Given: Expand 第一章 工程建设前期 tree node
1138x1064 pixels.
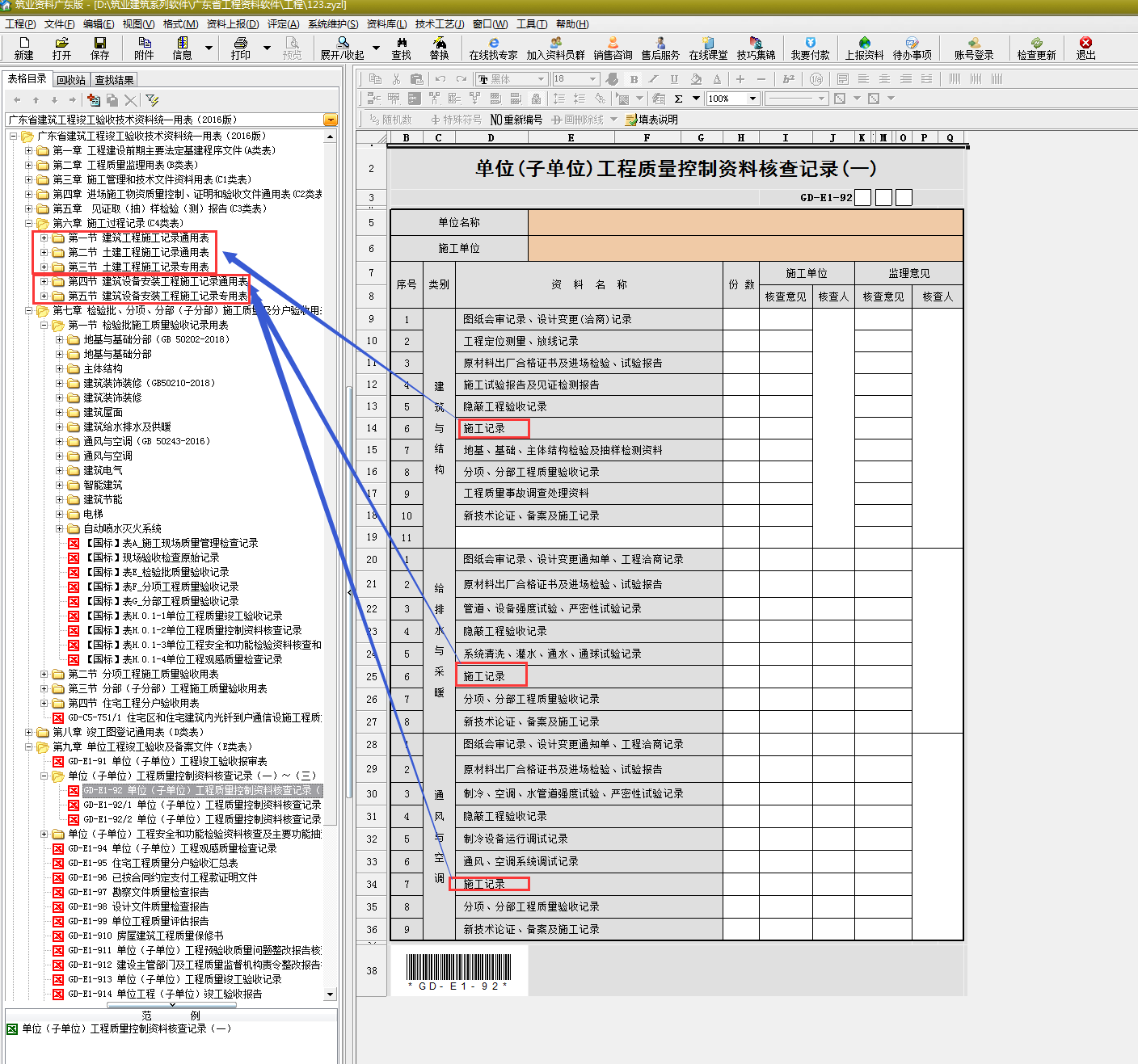Looking at the screenshot, I should [29, 150].
